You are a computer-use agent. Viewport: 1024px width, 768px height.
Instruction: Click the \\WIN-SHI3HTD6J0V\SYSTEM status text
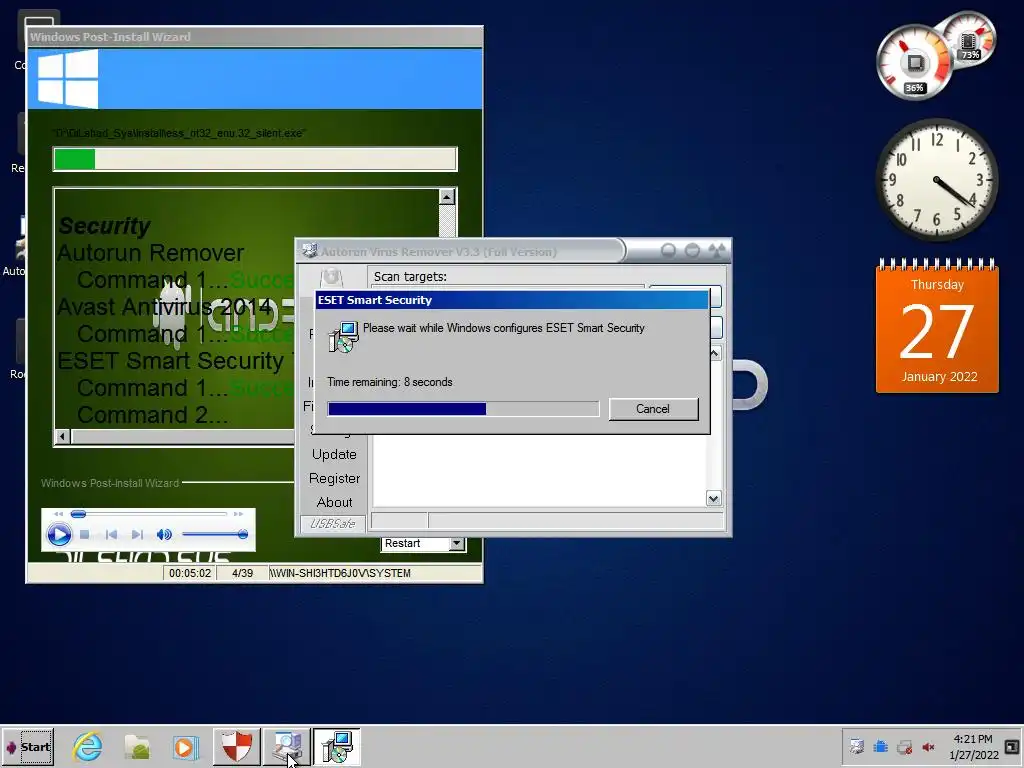(340, 573)
